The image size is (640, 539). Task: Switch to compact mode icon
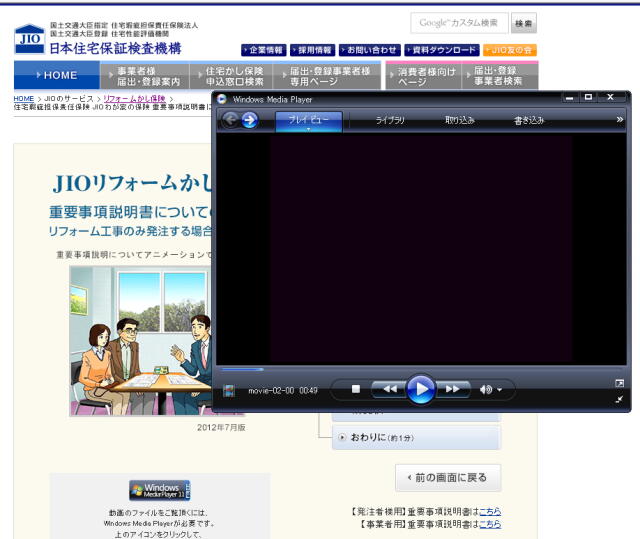(x=619, y=399)
